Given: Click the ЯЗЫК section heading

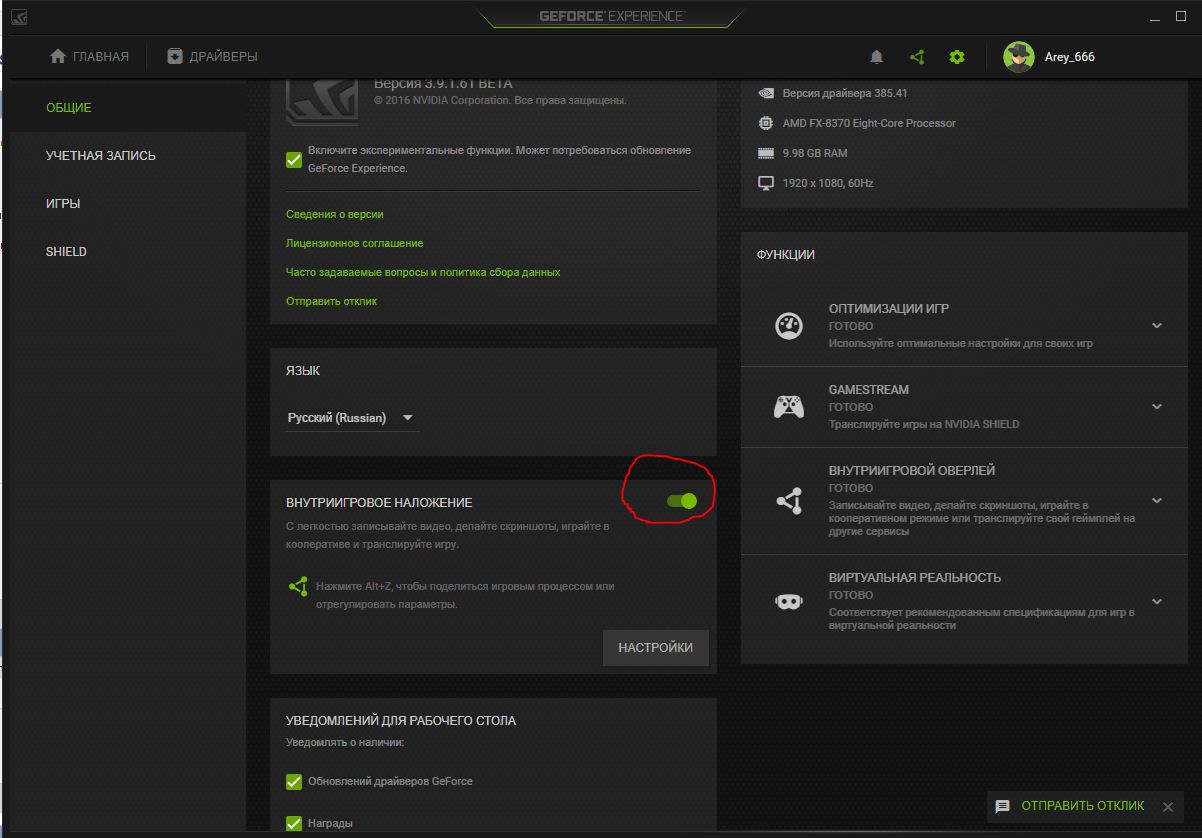Looking at the screenshot, I should tap(303, 371).
